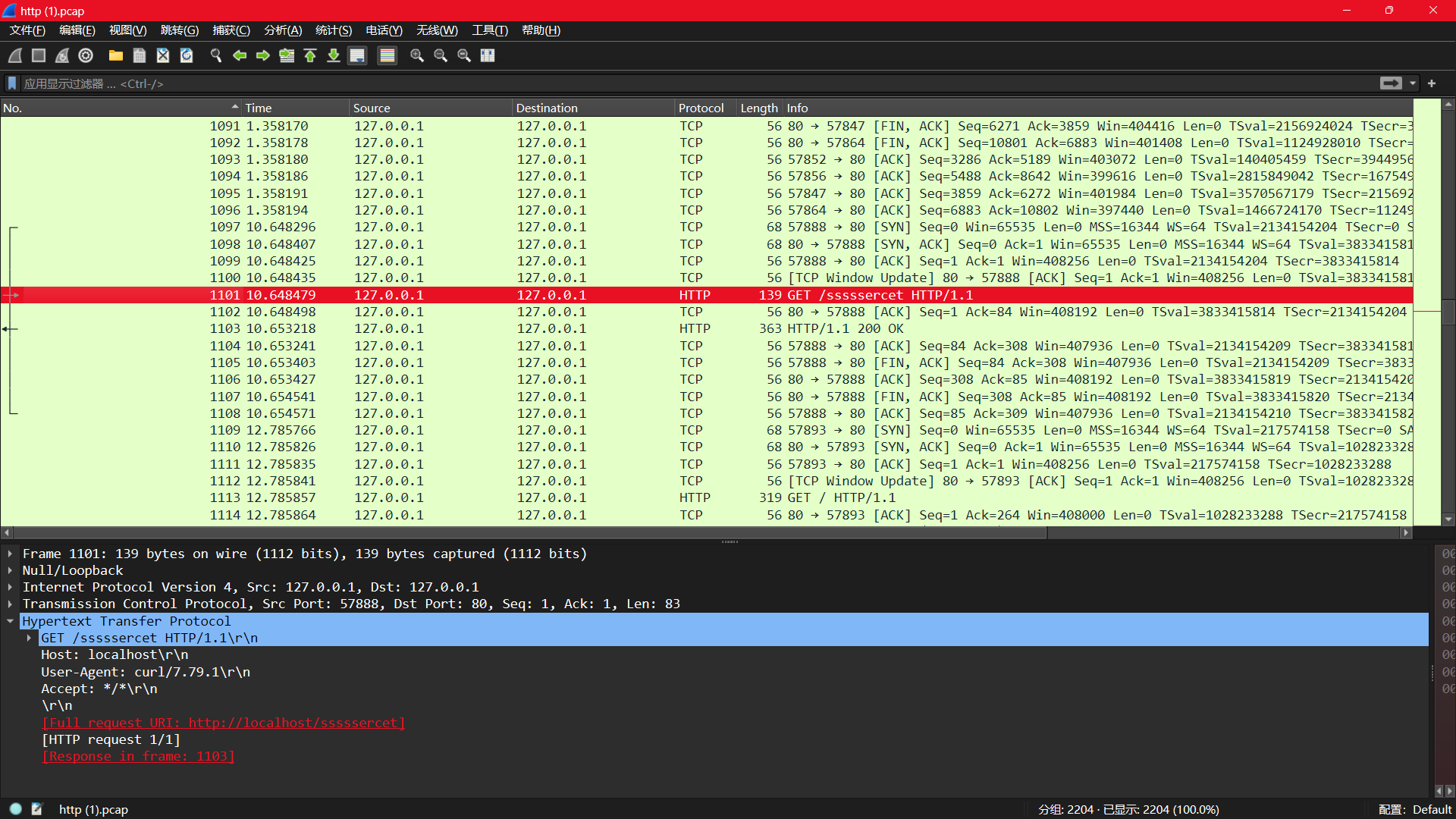Click the resize columns icon
Image resolution: width=1456 pixels, height=819 pixels.
pos(488,55)
